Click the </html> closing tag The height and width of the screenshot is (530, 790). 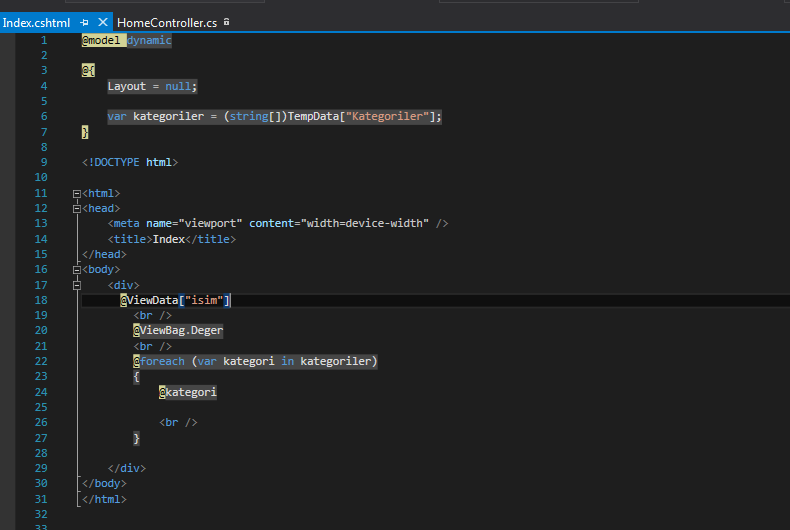(x=104, y=499)
